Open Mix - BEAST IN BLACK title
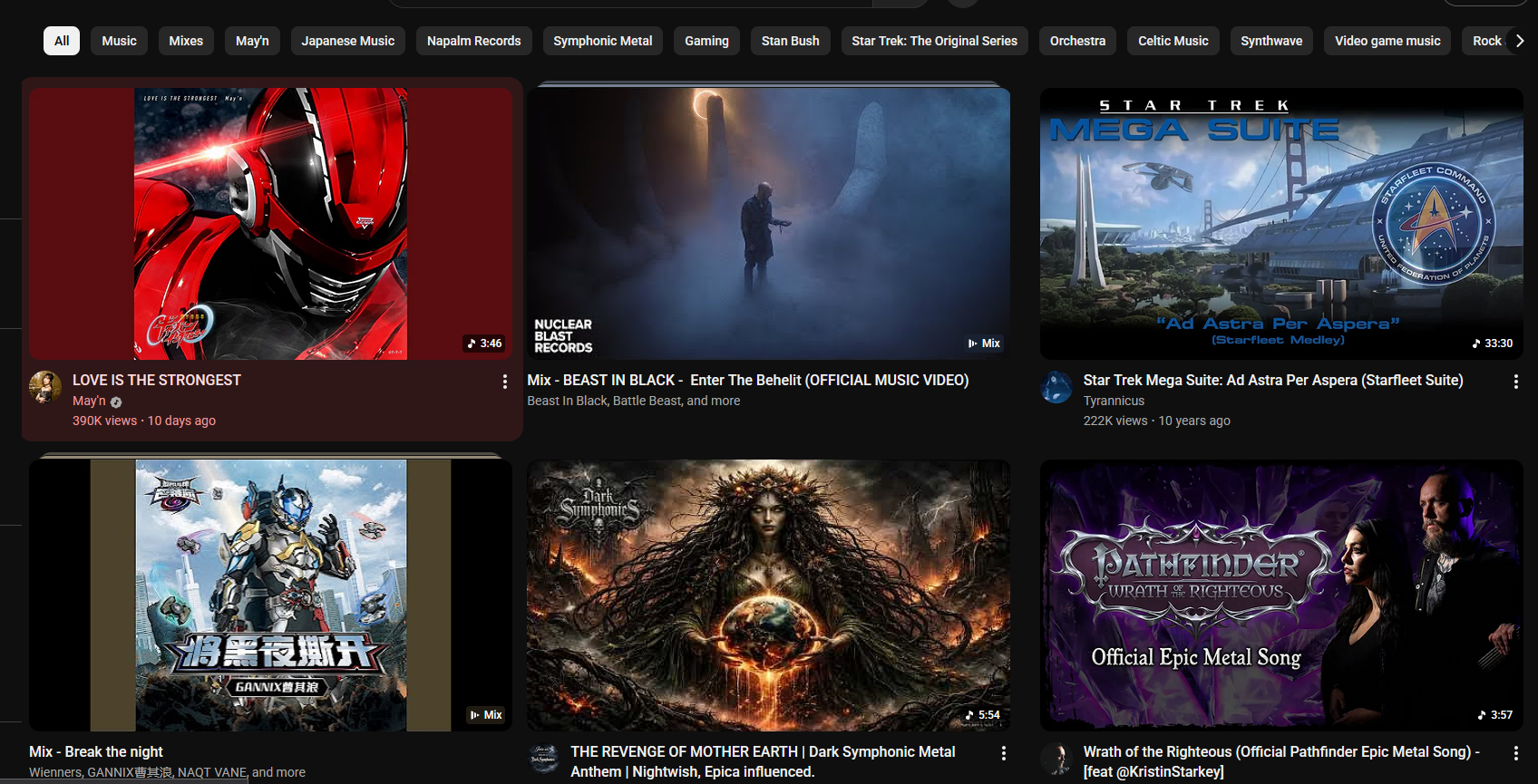The image size is (1538, 784). pyautogui.click(x=748, y=381)
